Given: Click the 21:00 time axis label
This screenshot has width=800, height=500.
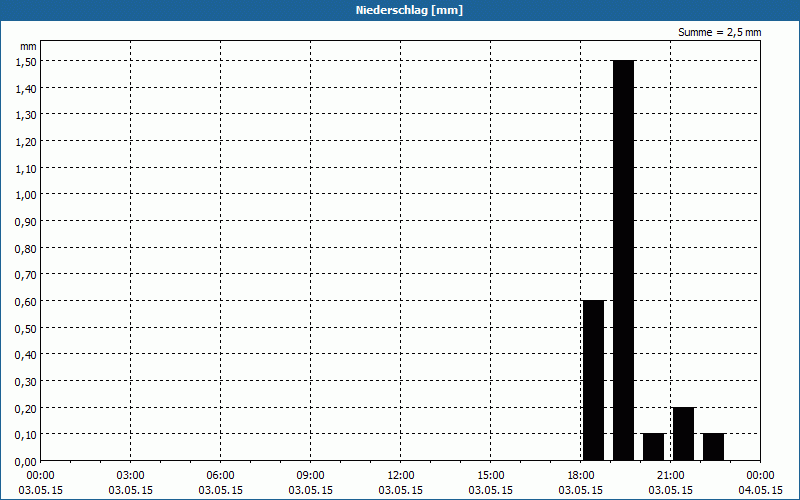Looking at the screenshot, I should tap(670, 476).
